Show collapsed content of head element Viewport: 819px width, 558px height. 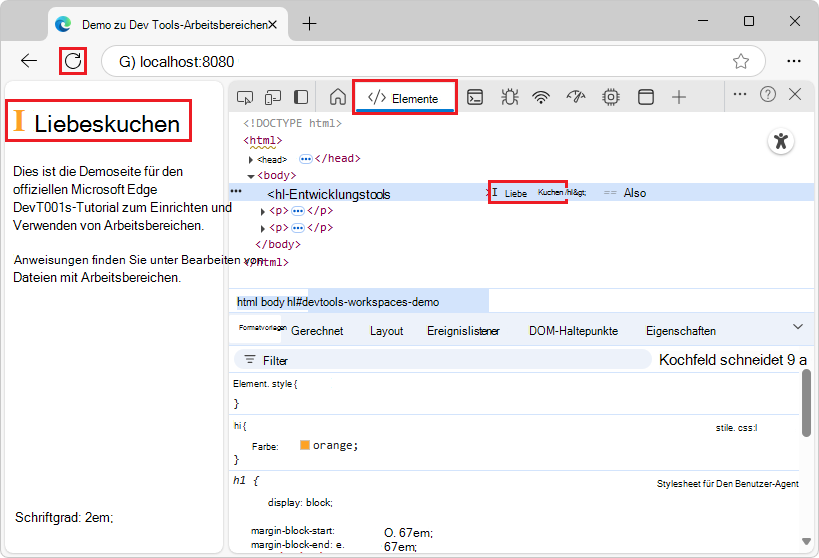(306, 159)
